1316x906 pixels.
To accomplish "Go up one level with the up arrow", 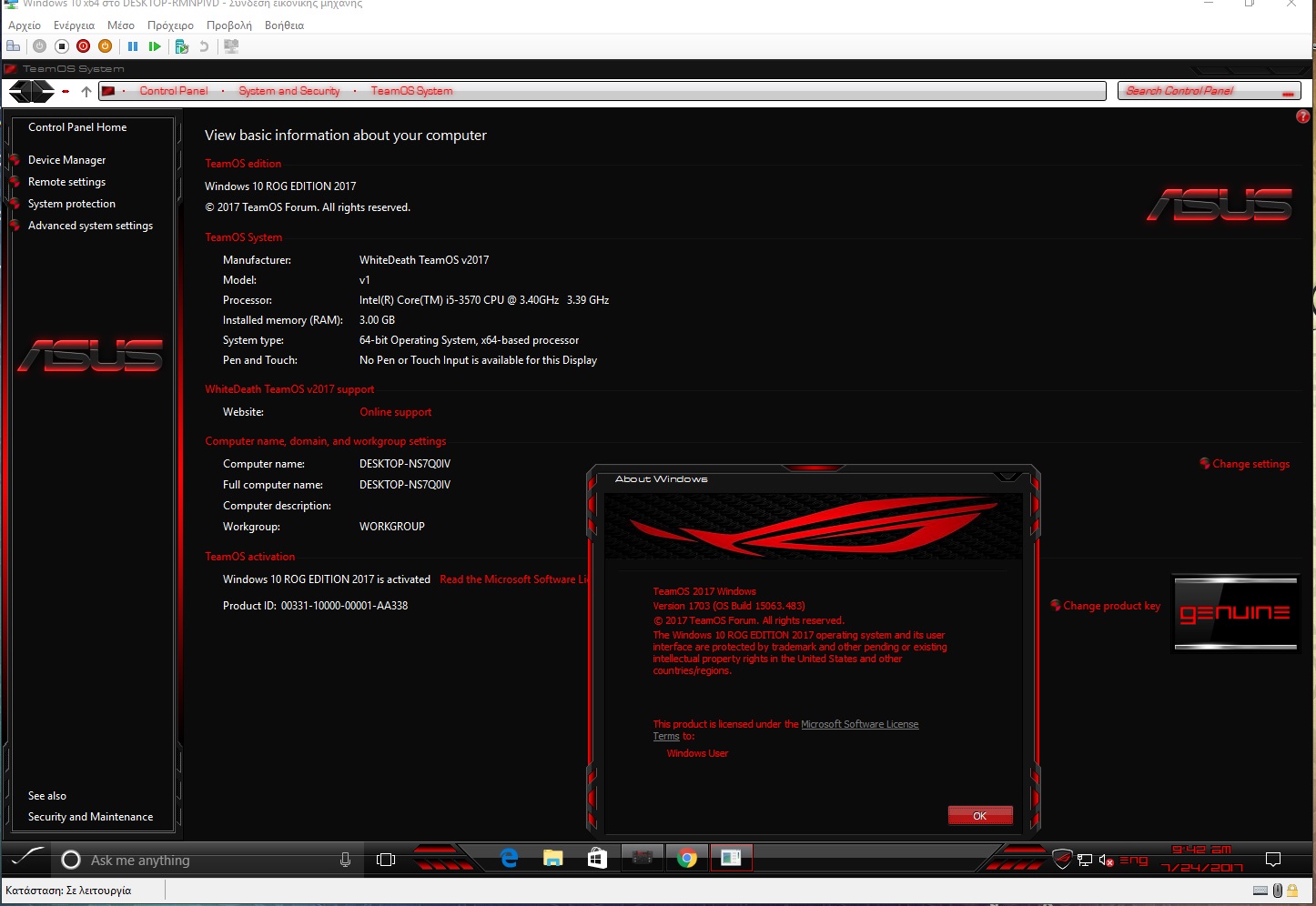I will click(86, 91).
